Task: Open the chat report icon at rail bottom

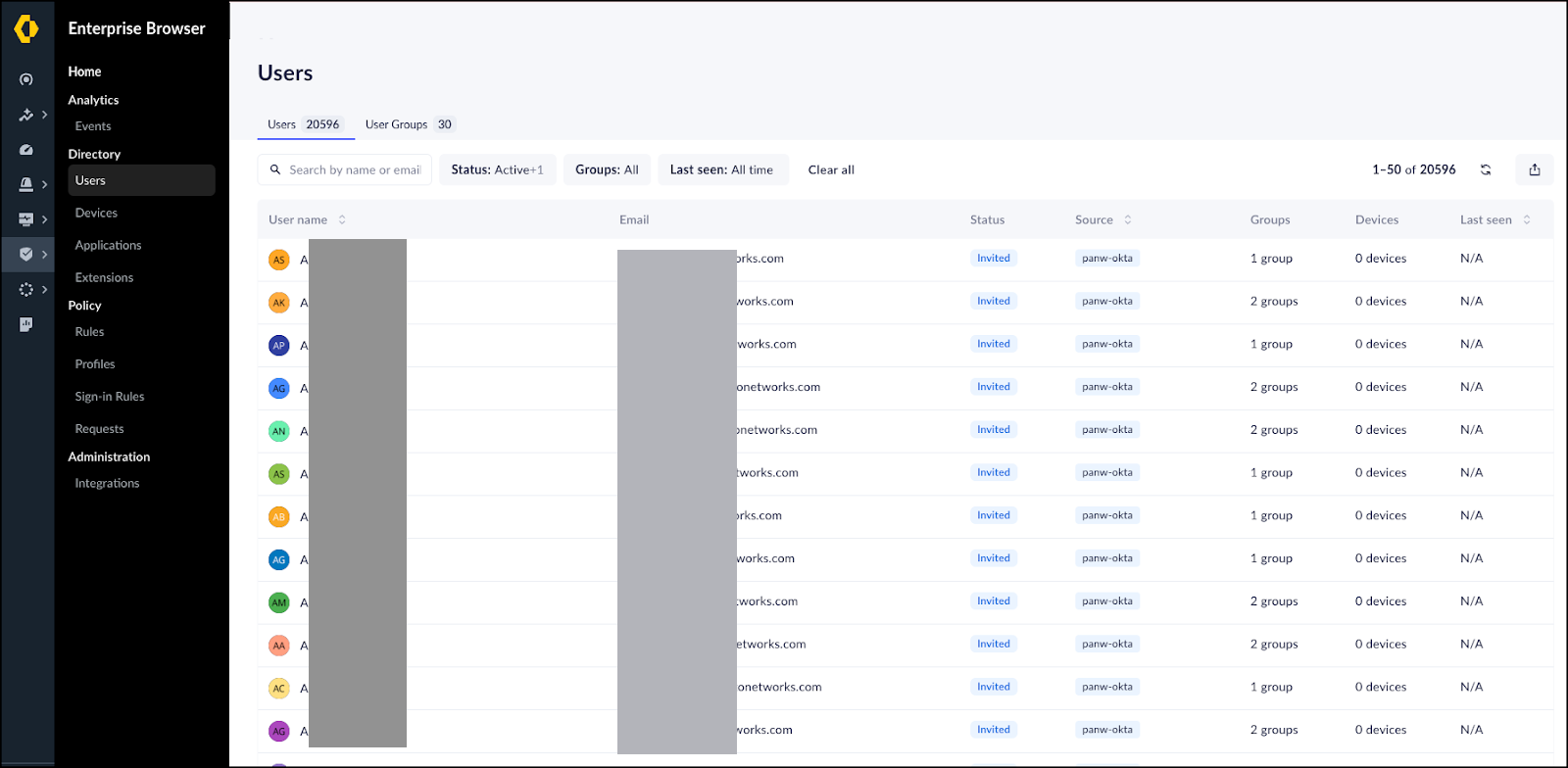Action: tap(26, 324)
